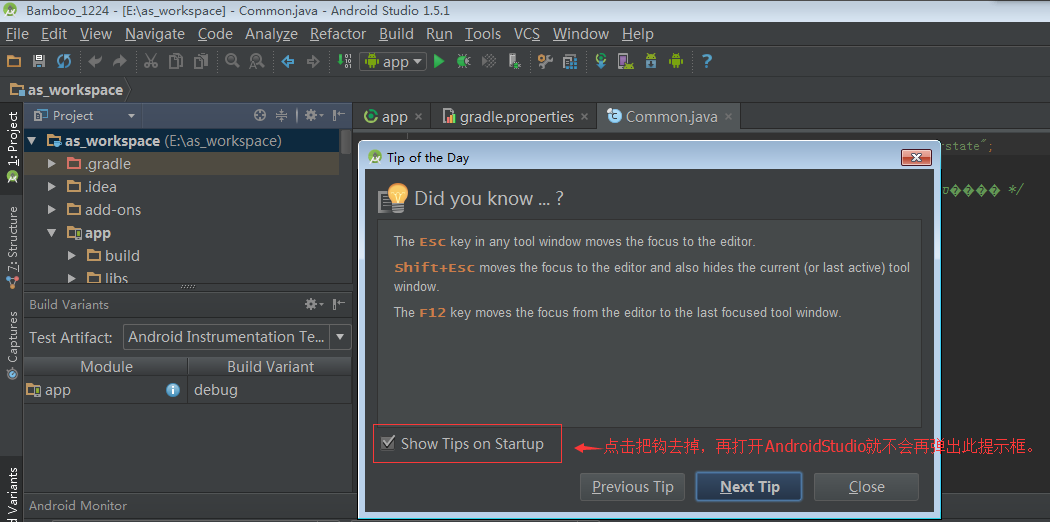This screenshot has height=522, width=1050.
Task: Expand the add-ons folder node
Action: point(52,209)
